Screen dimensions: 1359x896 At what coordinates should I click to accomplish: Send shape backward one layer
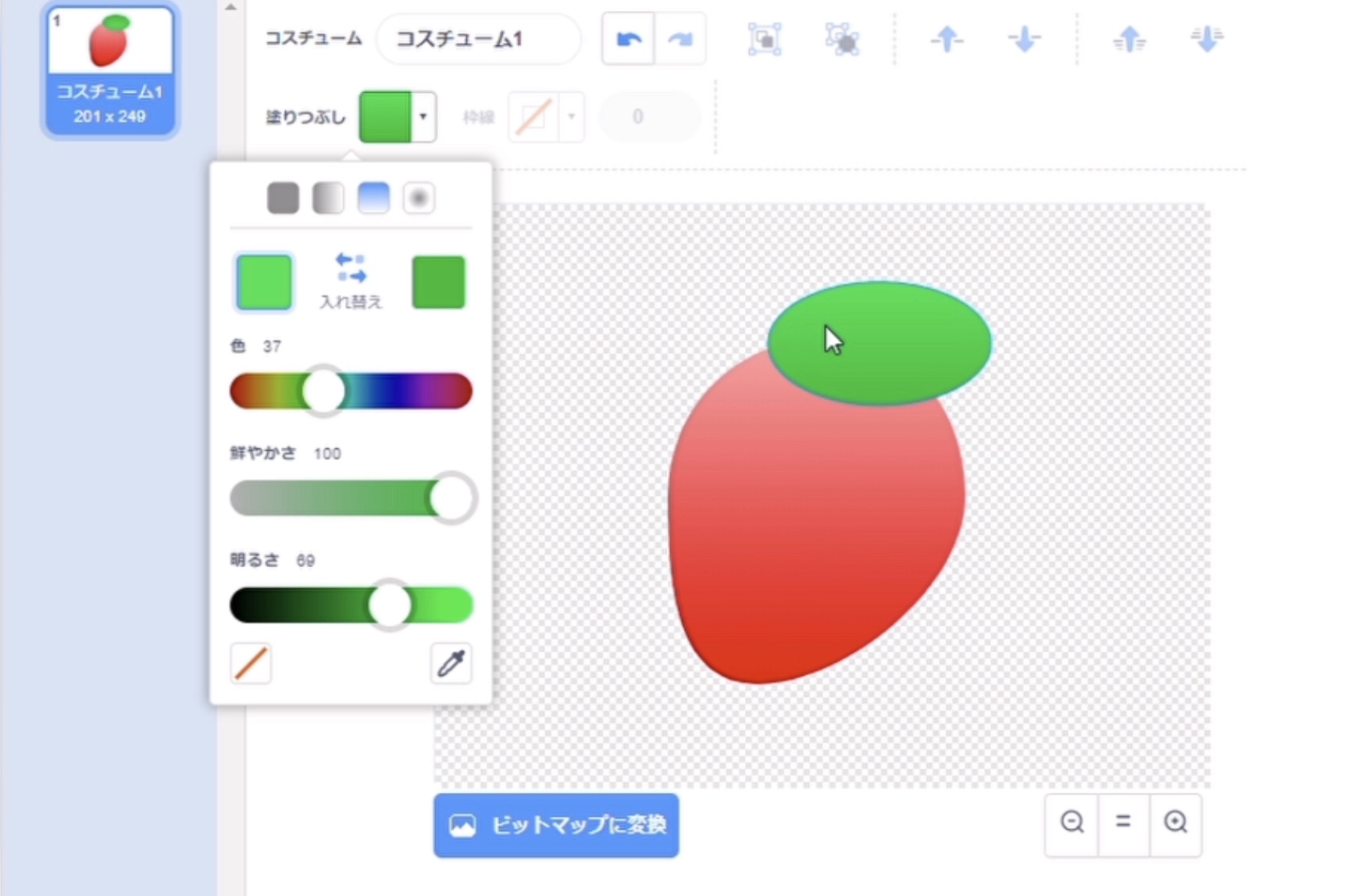coord(1024,38)
